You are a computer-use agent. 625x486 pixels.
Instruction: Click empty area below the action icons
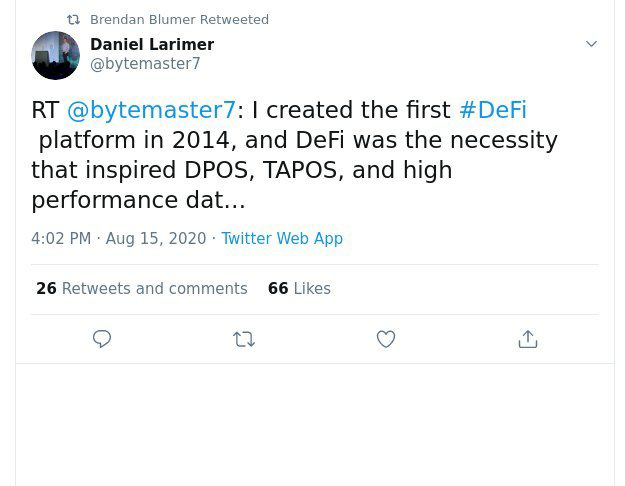point(314,424)
